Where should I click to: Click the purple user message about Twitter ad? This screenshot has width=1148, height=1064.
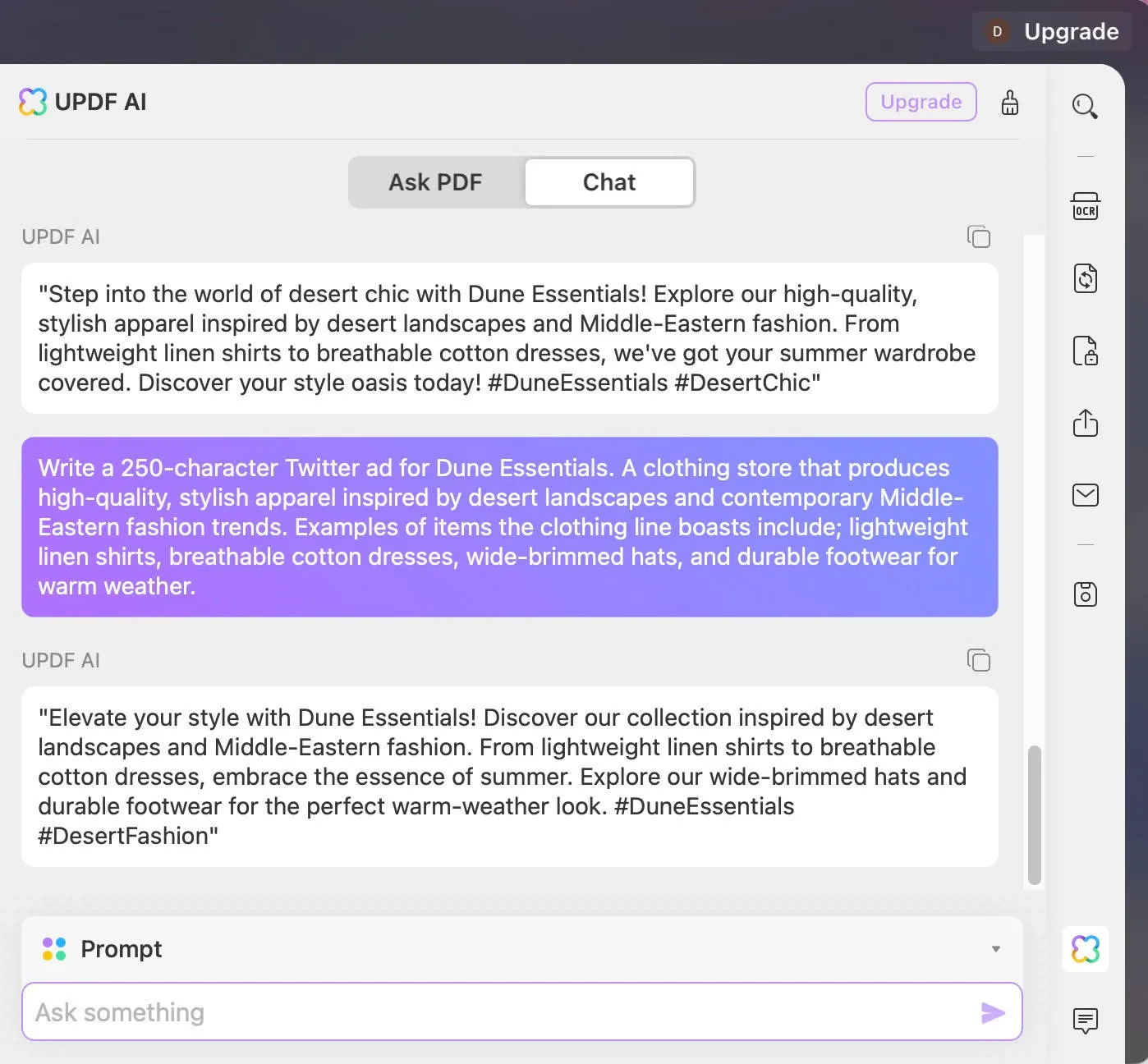510,527
